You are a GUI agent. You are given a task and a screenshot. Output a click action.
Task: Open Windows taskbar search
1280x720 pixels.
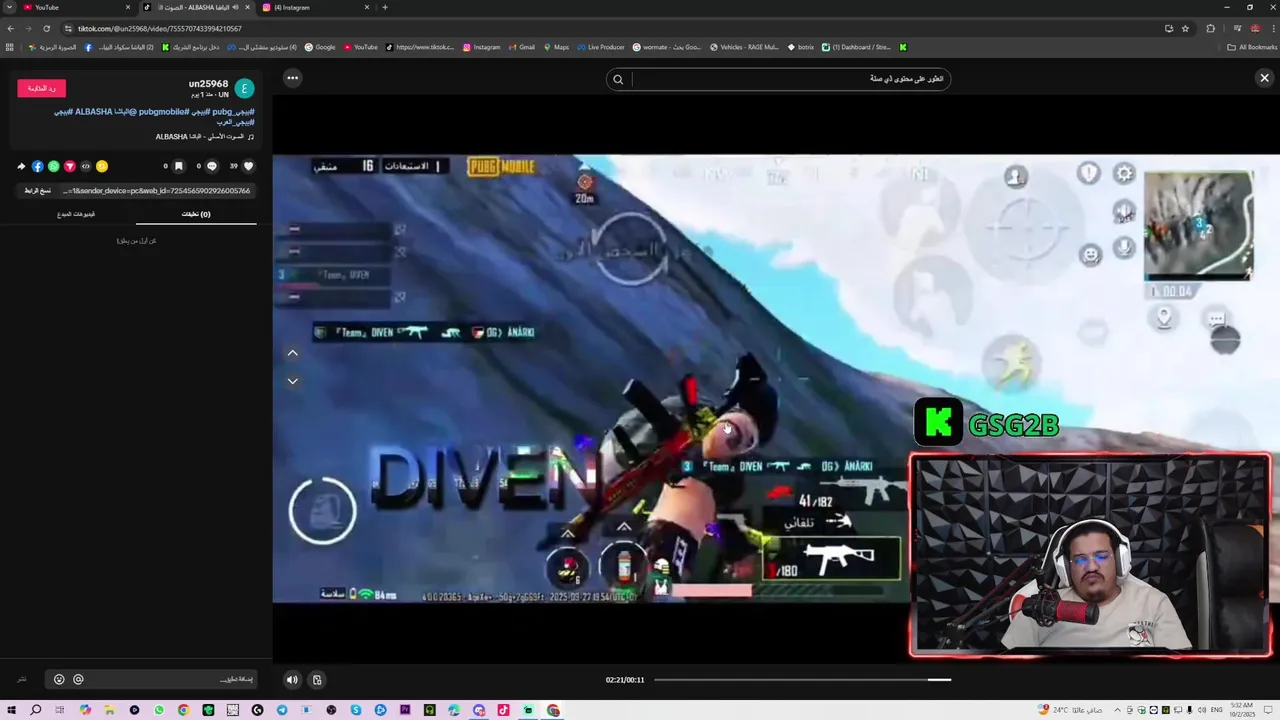[x=36, y=710]
